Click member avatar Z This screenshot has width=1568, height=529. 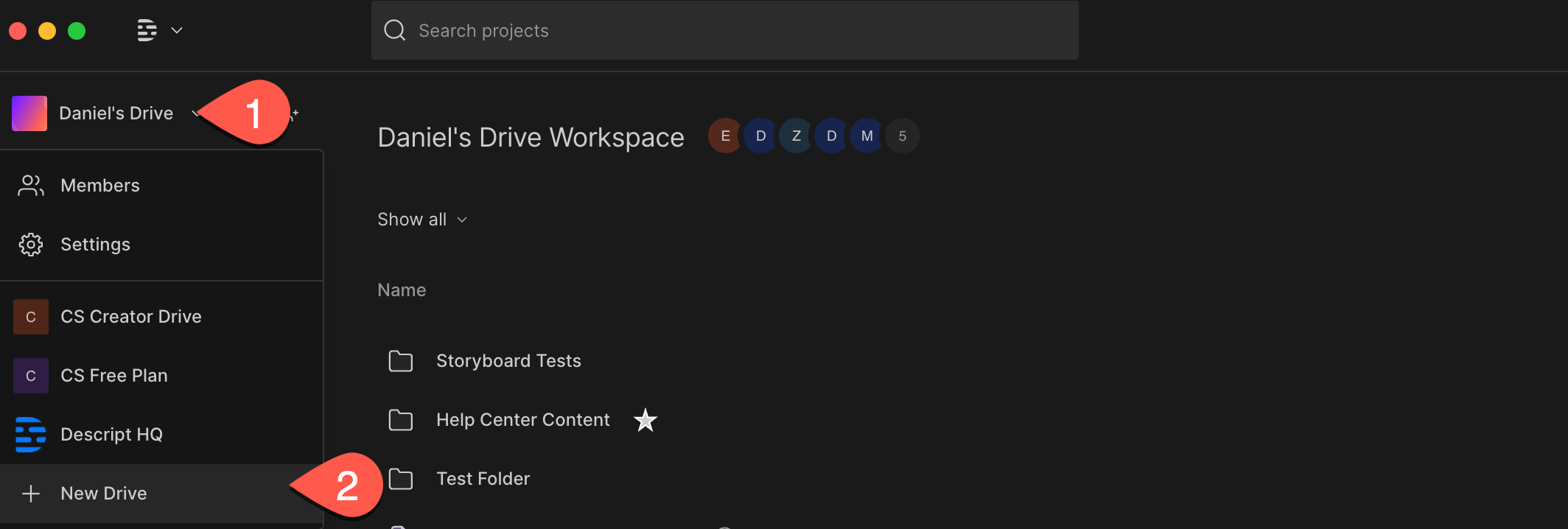pyautogui.click(x=797, y=136)
